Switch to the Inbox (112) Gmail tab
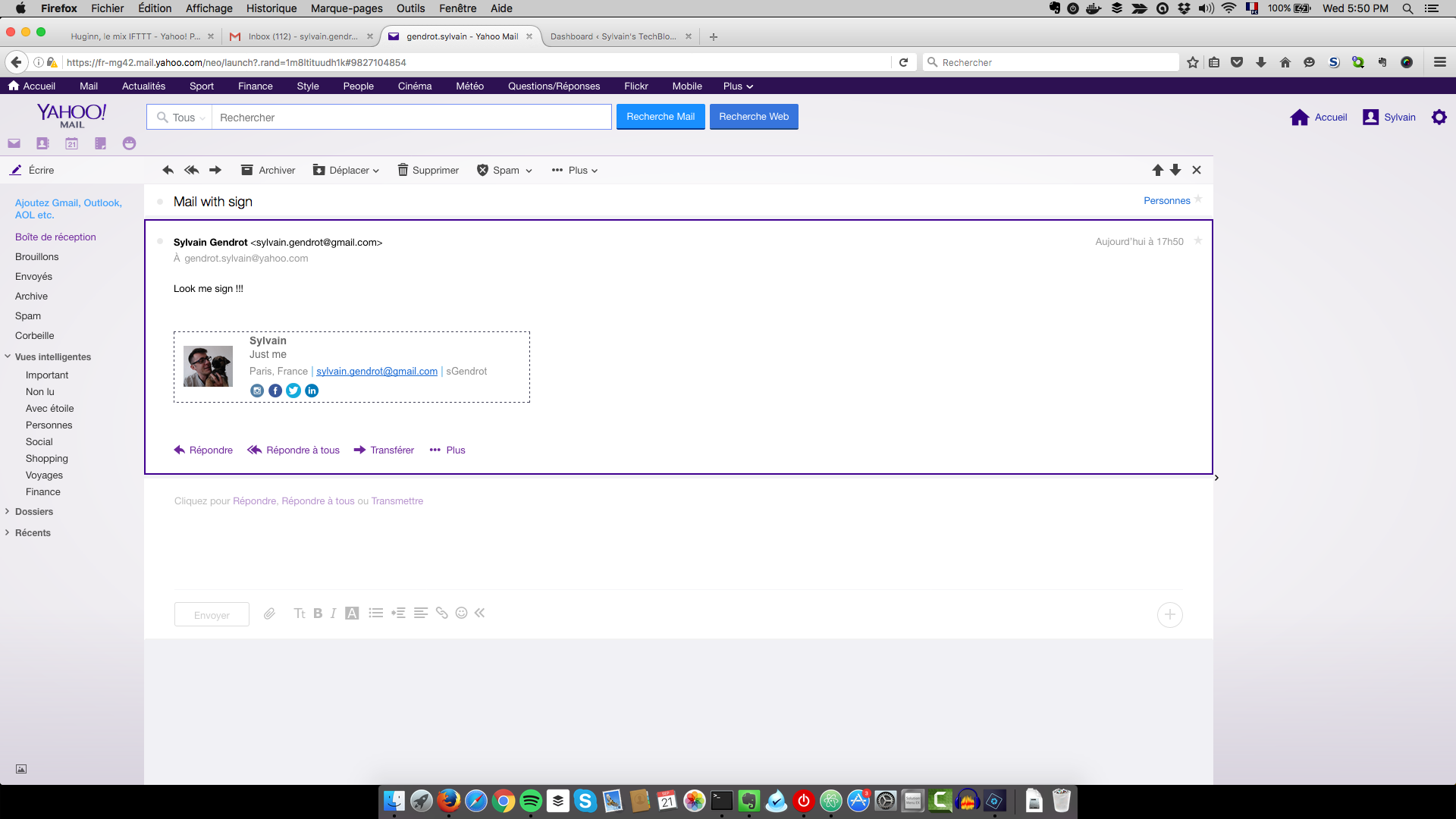This screenshot has width=1456, height=819. coord(303,36)
